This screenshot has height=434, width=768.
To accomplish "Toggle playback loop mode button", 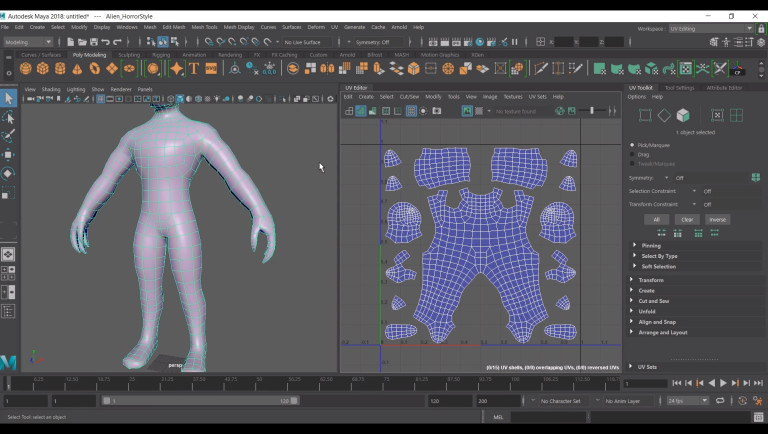I will click(720, 401).
